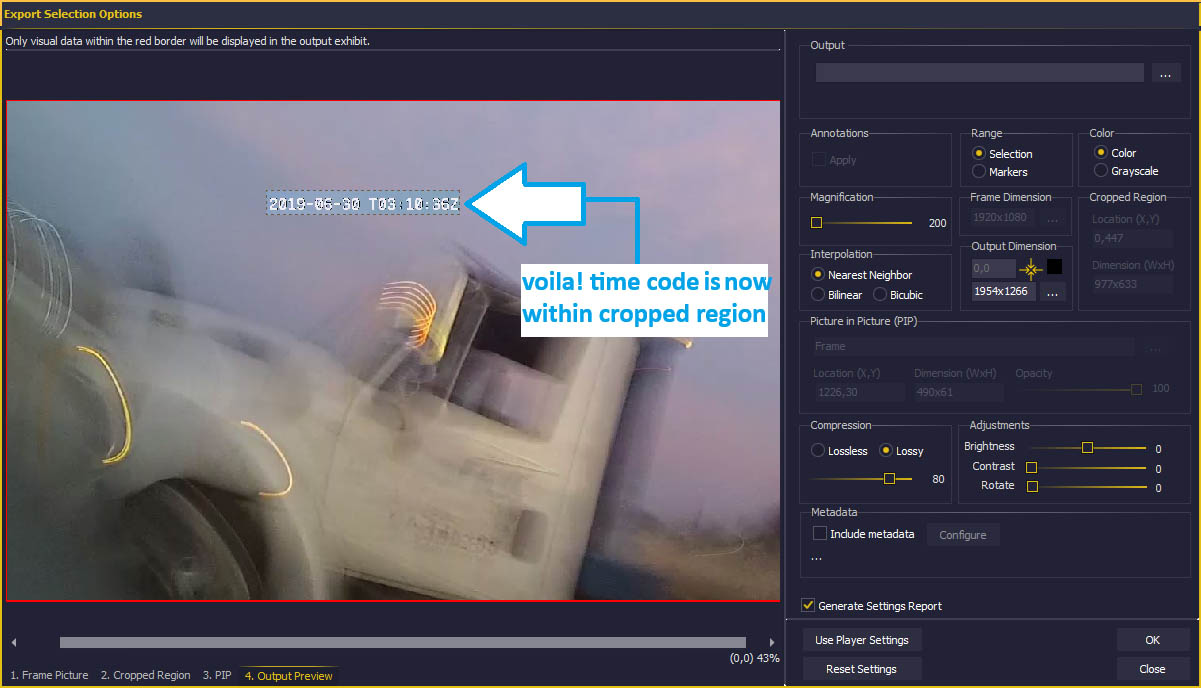Click the Output path input field

click(x=979, y=73)
